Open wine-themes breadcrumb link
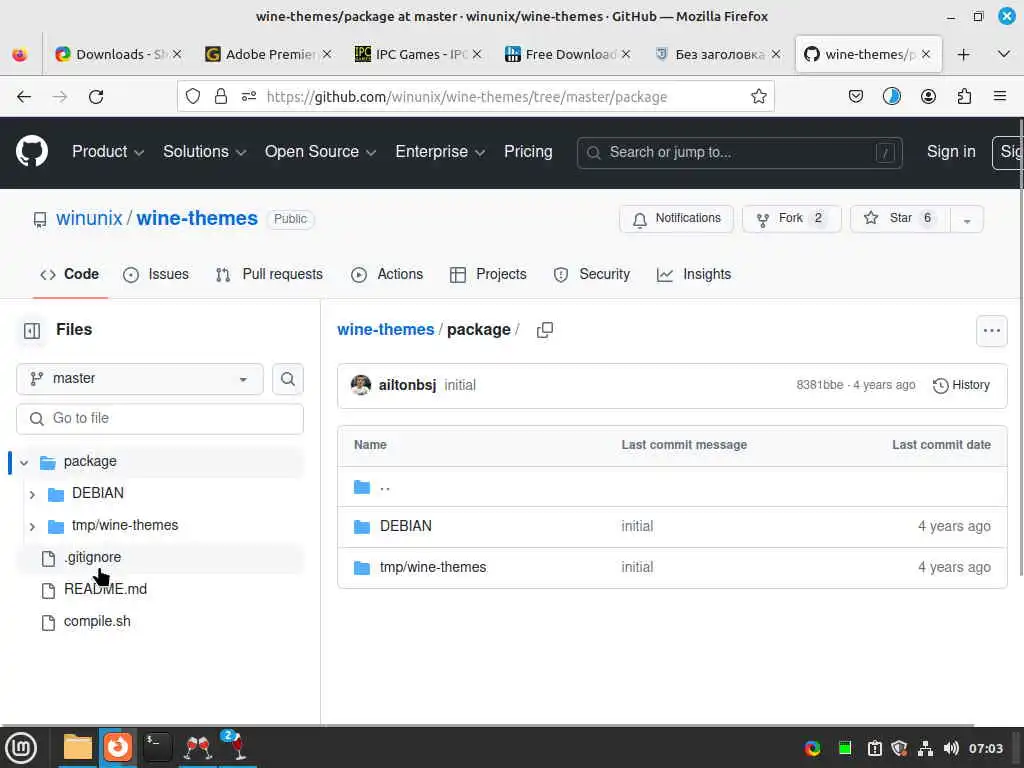The width and height of the screenshot is (1024, 768). pyautogui.click(x=385, y=330)
